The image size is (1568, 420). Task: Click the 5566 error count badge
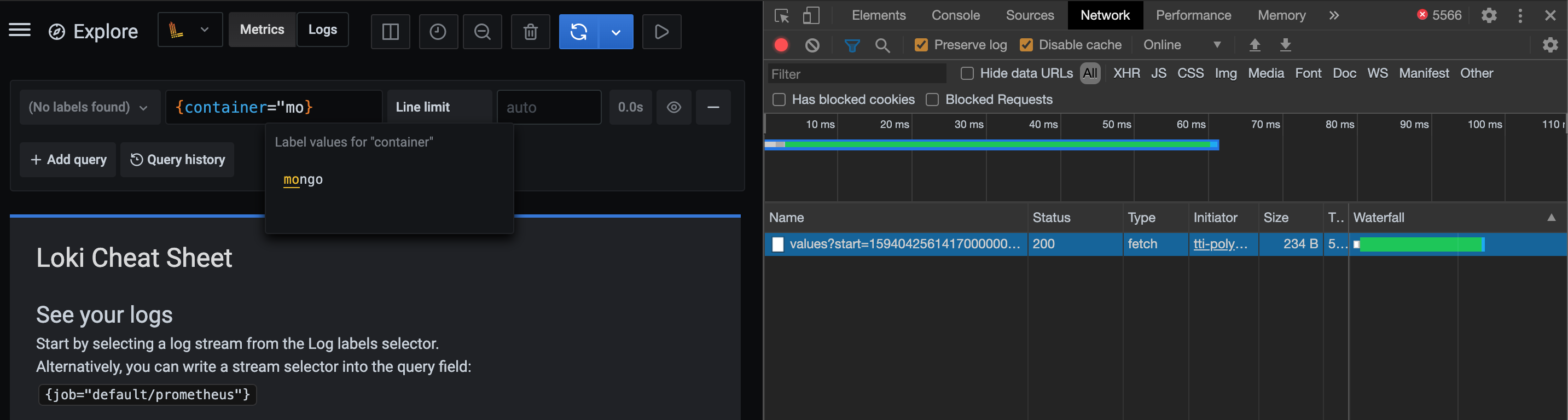[x=1439, y=15]
